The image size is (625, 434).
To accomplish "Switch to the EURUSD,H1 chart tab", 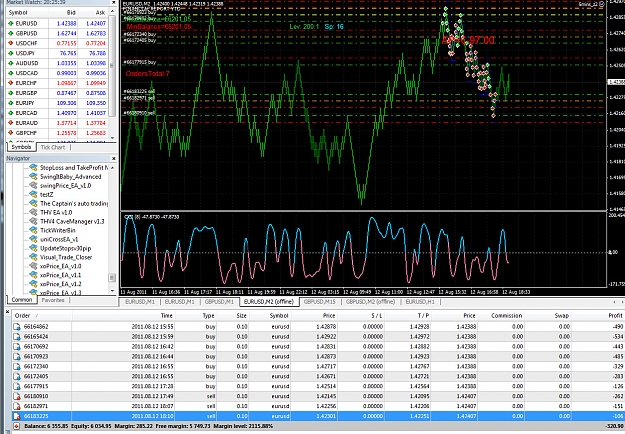I will (420, 302).
